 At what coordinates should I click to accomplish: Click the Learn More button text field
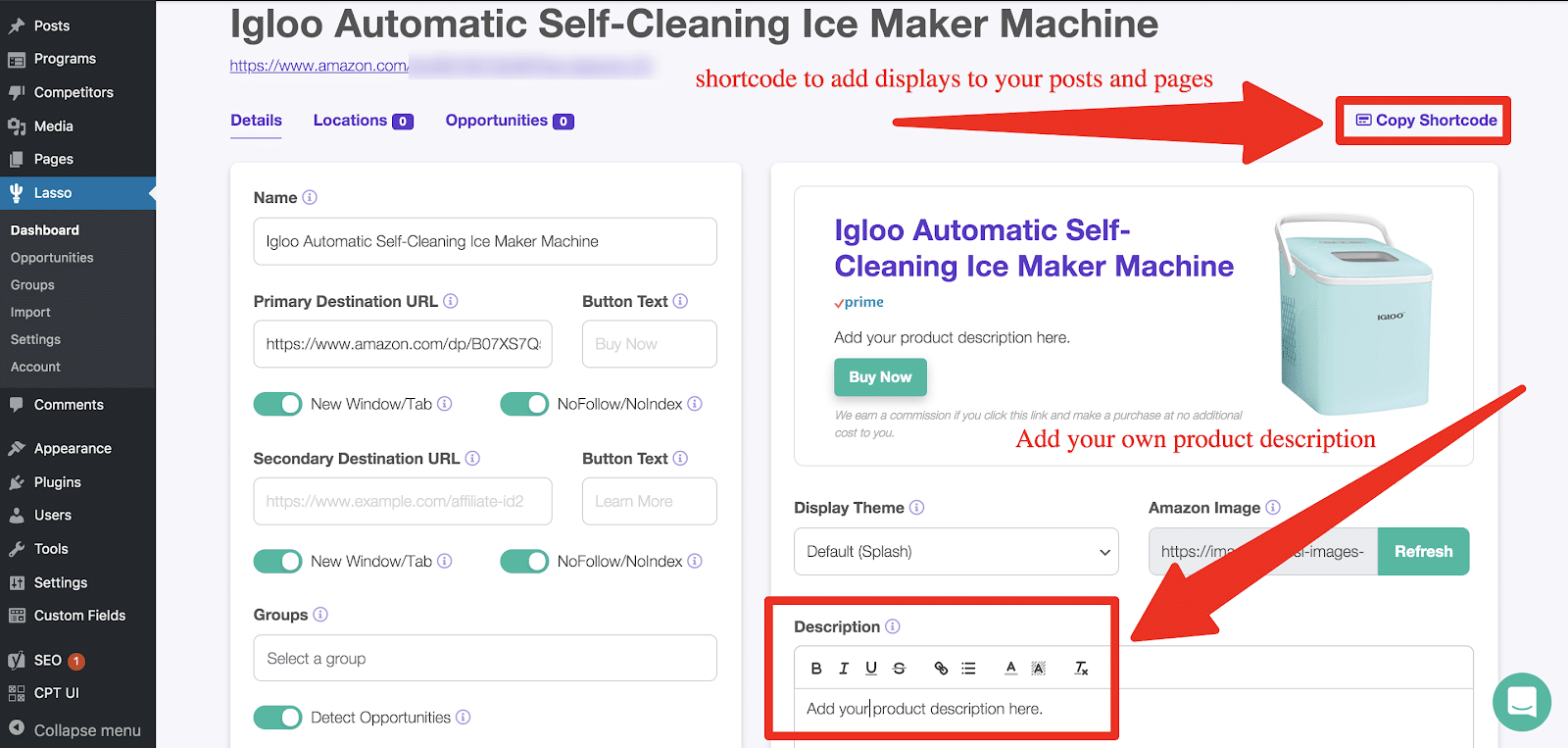(650, 501)
